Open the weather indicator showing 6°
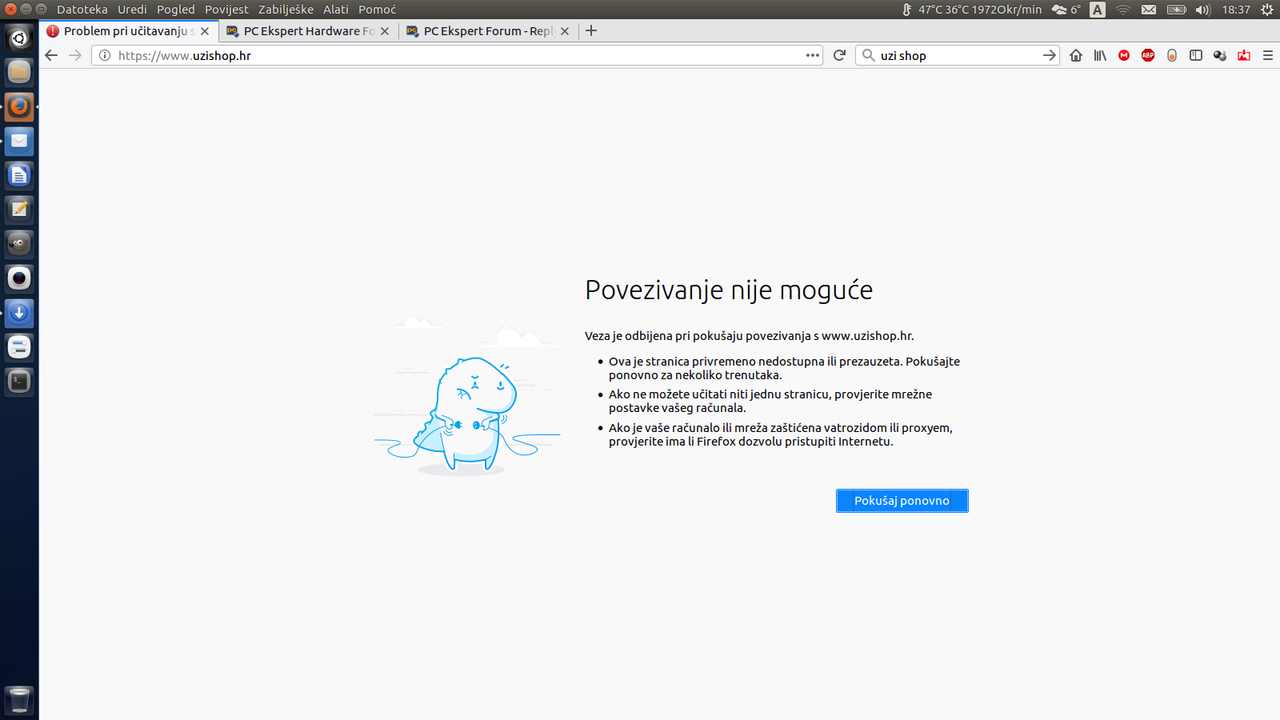Viewport: 1280px width, 720px height. [1066, 9]
